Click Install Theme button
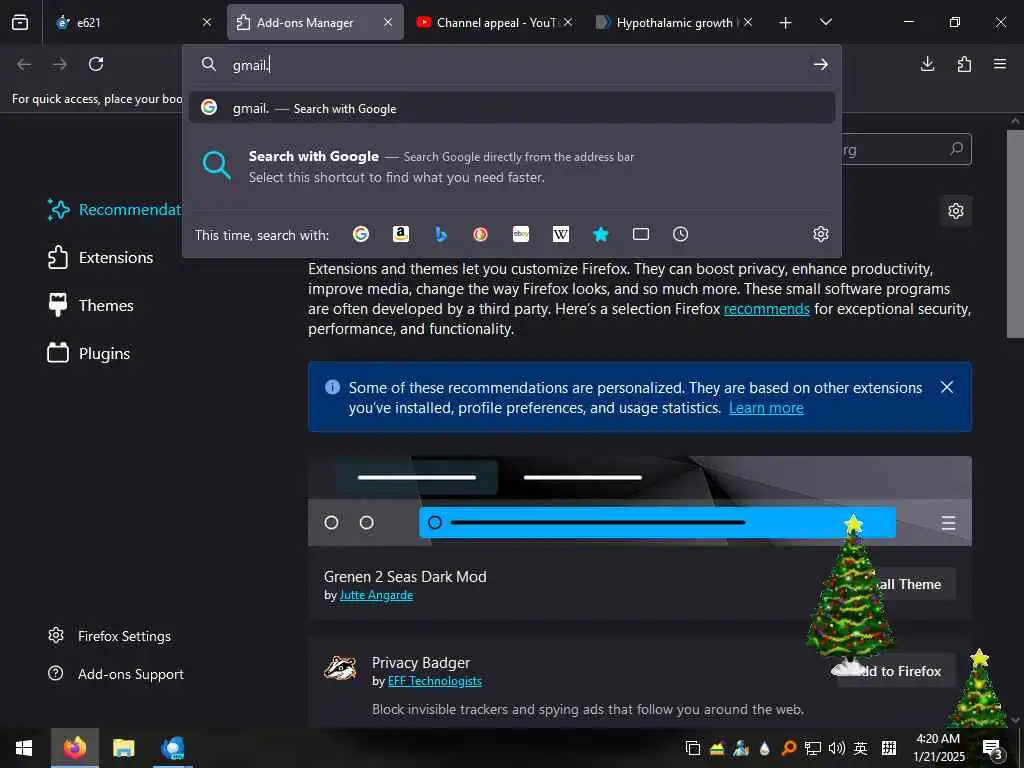1024x768 pixels. coord(913,584)
